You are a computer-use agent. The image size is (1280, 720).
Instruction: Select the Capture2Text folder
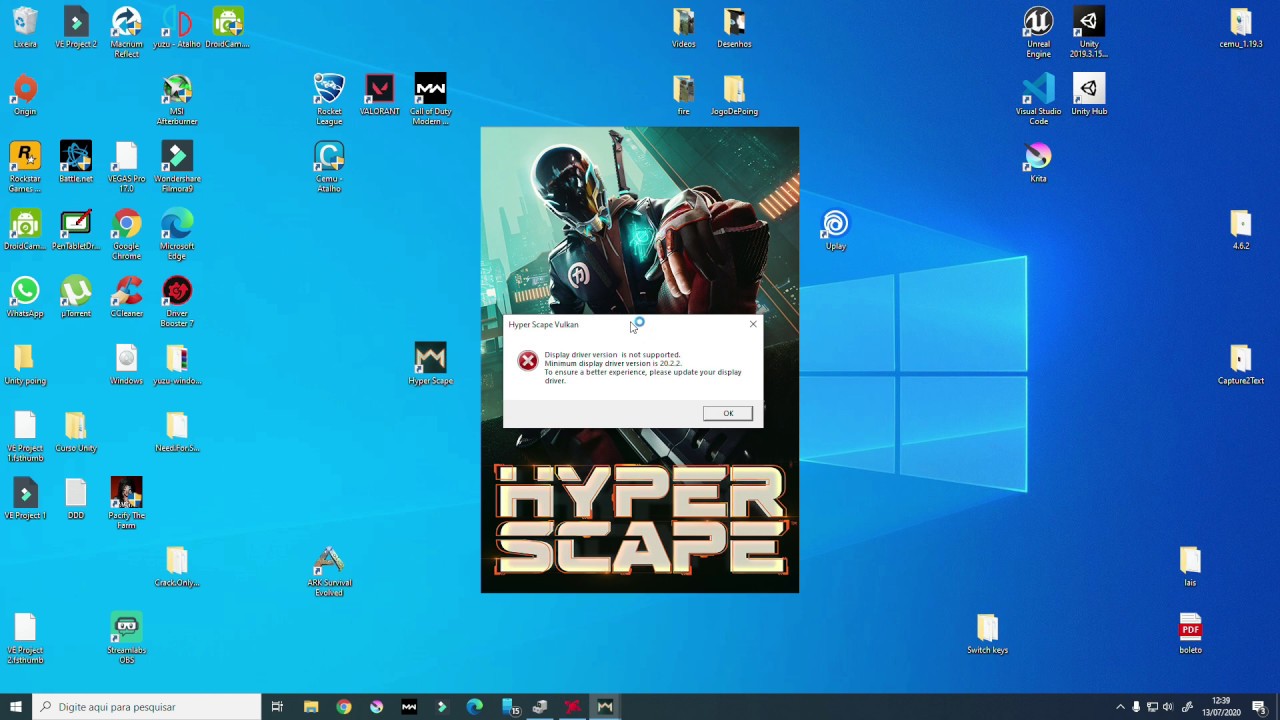pyautogui.click(x=1240, y=364)
